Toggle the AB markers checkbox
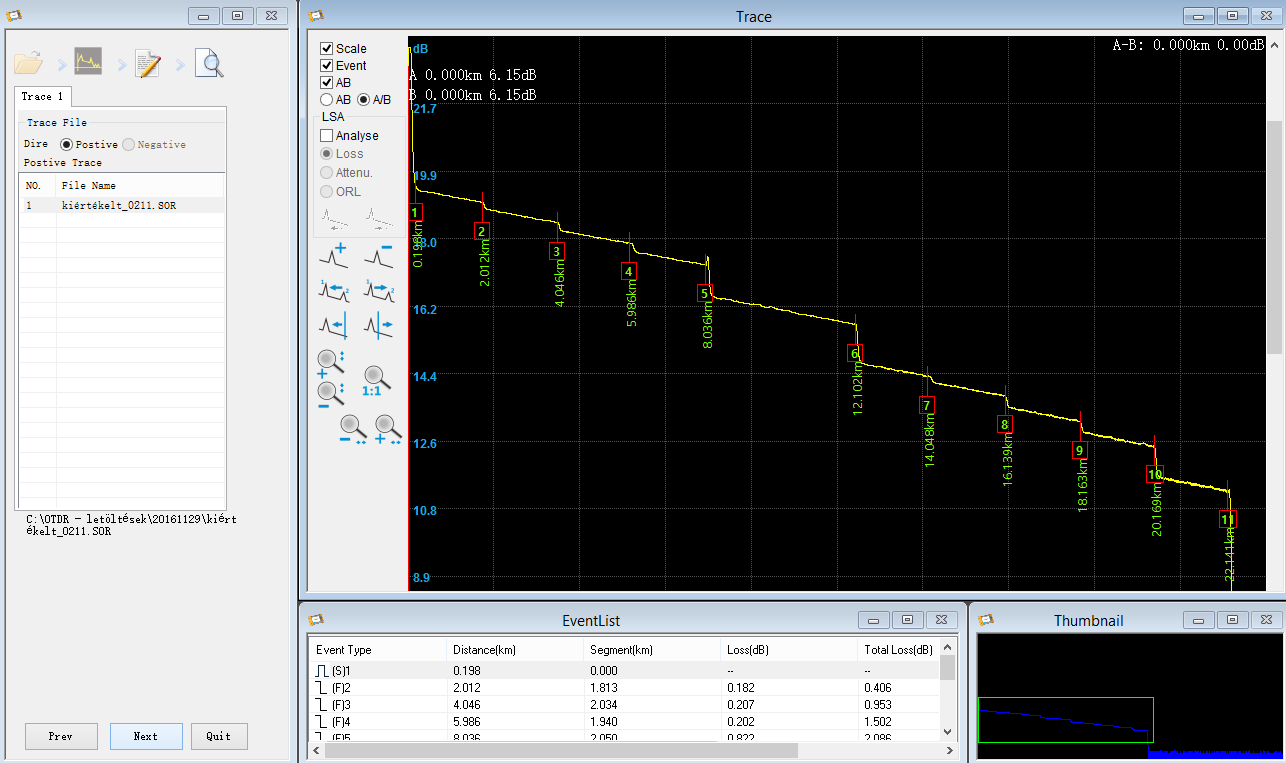Screen dimensions: 1286x763 tap(326, 82)
